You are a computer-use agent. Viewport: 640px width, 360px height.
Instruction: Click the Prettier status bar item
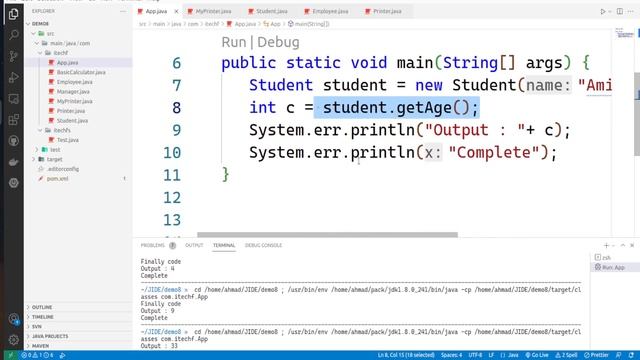596,355
